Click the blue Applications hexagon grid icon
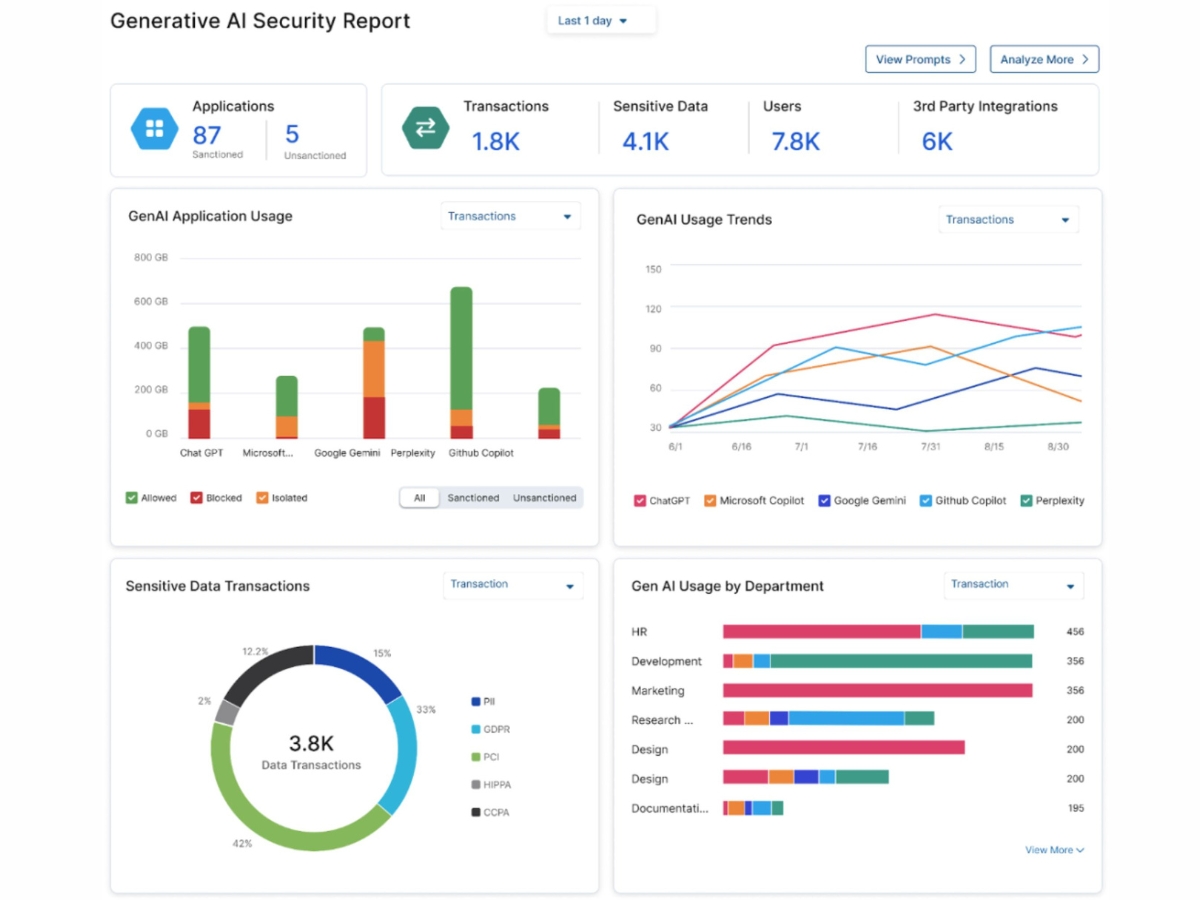This screenshot has width=1200, height=900. tap(154, 129)
